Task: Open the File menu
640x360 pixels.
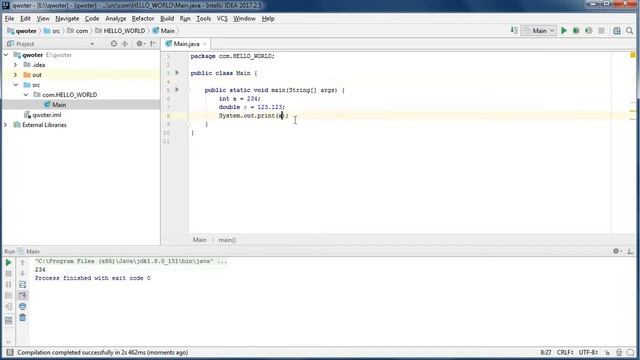Action: [x=9, y=18]
